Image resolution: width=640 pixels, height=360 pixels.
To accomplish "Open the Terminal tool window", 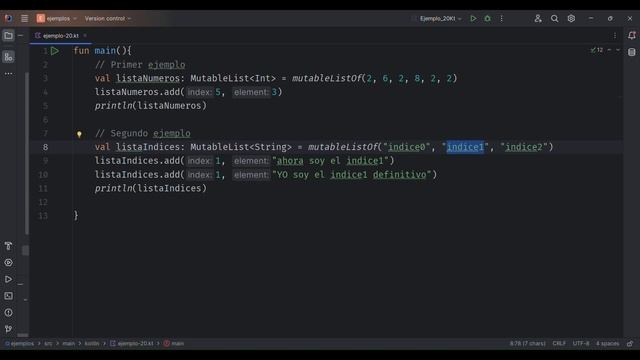I will [8, 296].
